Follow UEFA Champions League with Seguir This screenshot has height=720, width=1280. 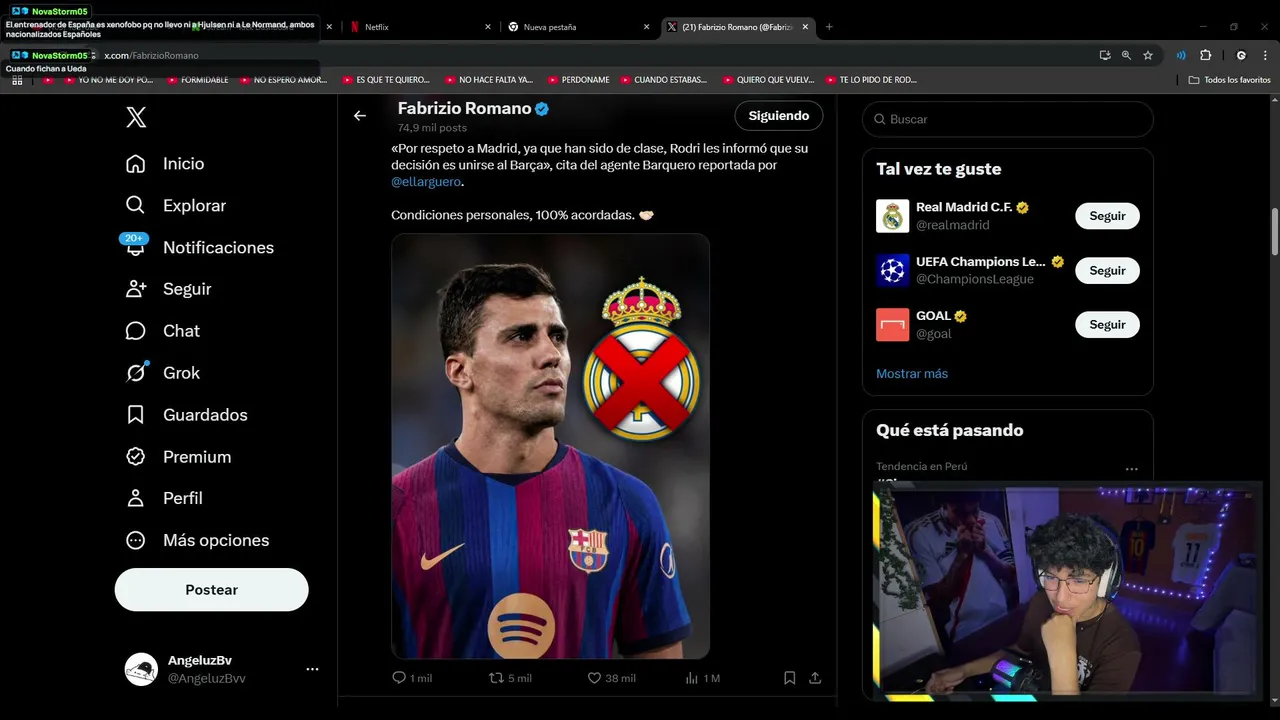[x=1107, y=271]
